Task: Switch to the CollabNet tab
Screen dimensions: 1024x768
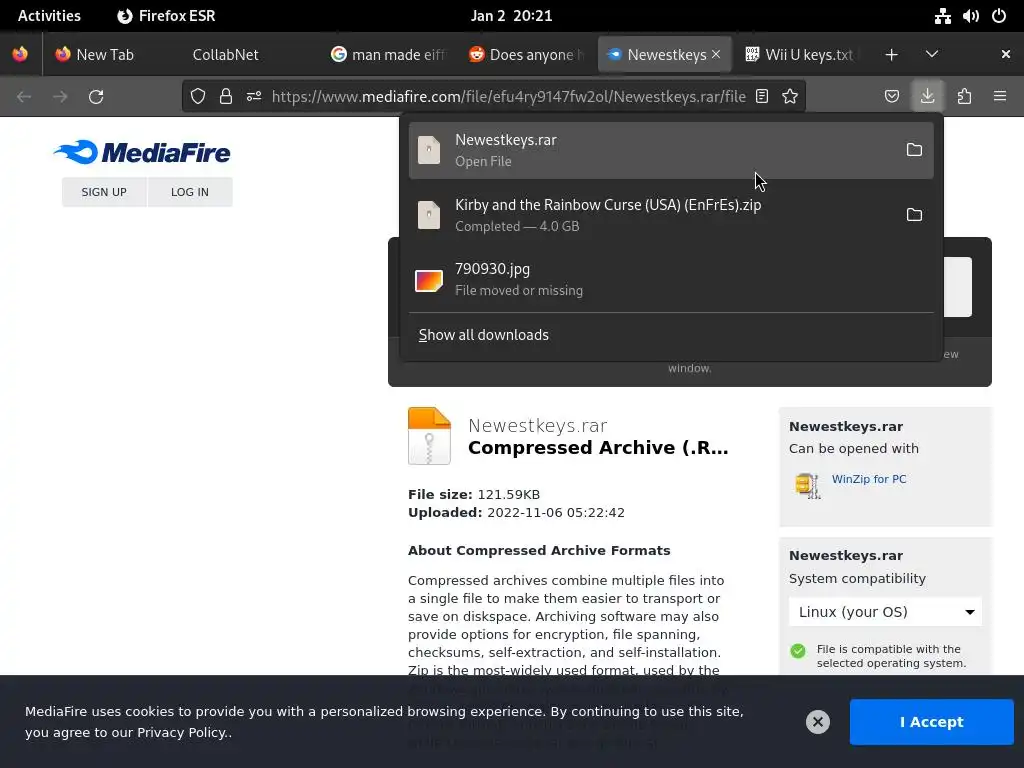Action: click(225, 54)
